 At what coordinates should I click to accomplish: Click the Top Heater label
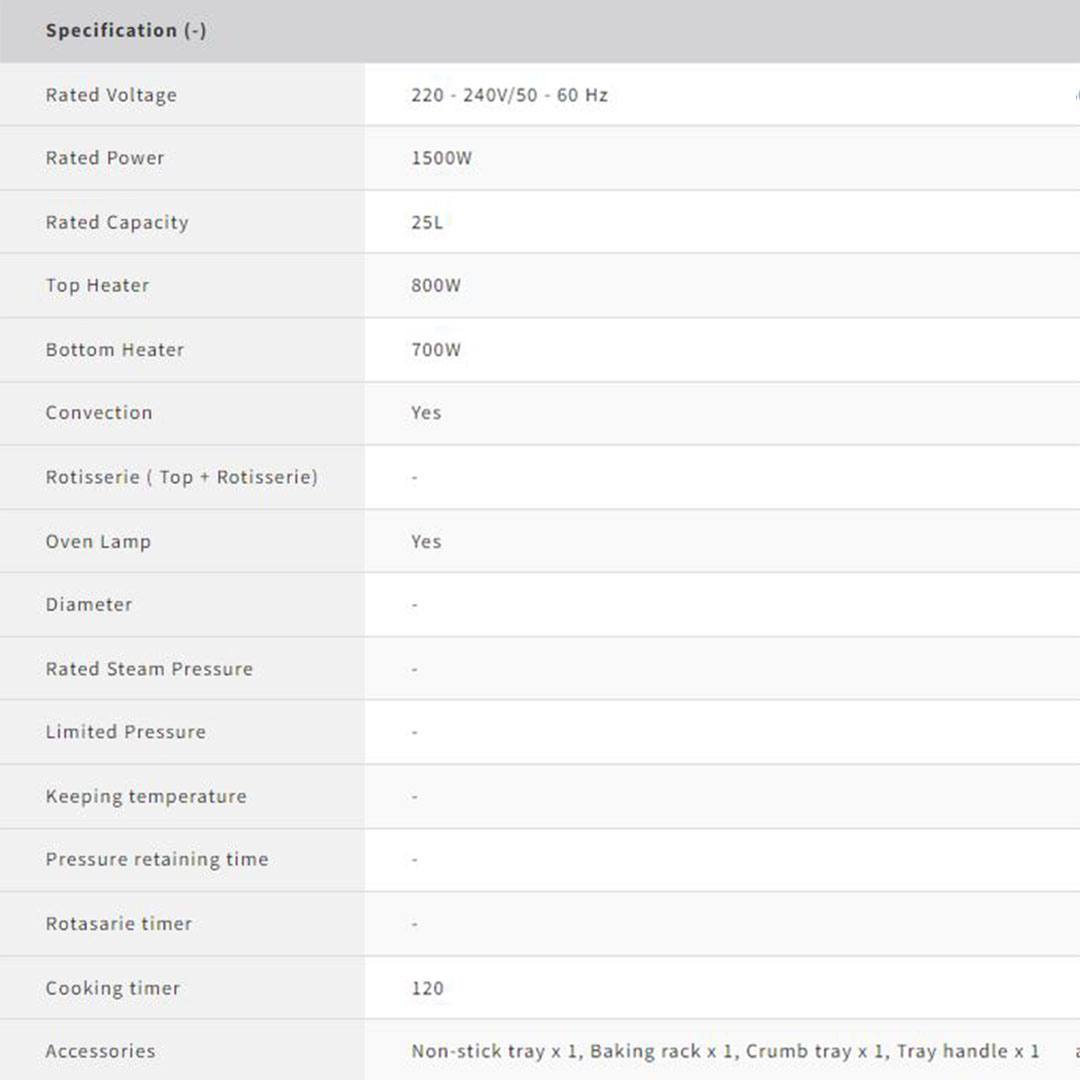pyautogui.click(x=97, y=285)
